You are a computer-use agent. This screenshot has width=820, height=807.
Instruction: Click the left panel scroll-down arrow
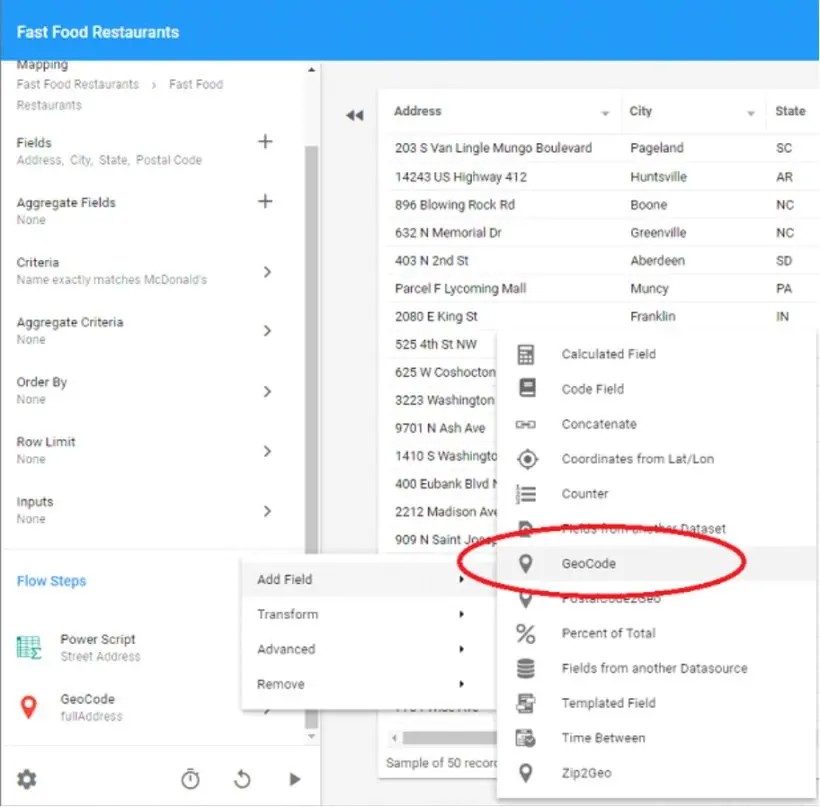tap(312, 736)
